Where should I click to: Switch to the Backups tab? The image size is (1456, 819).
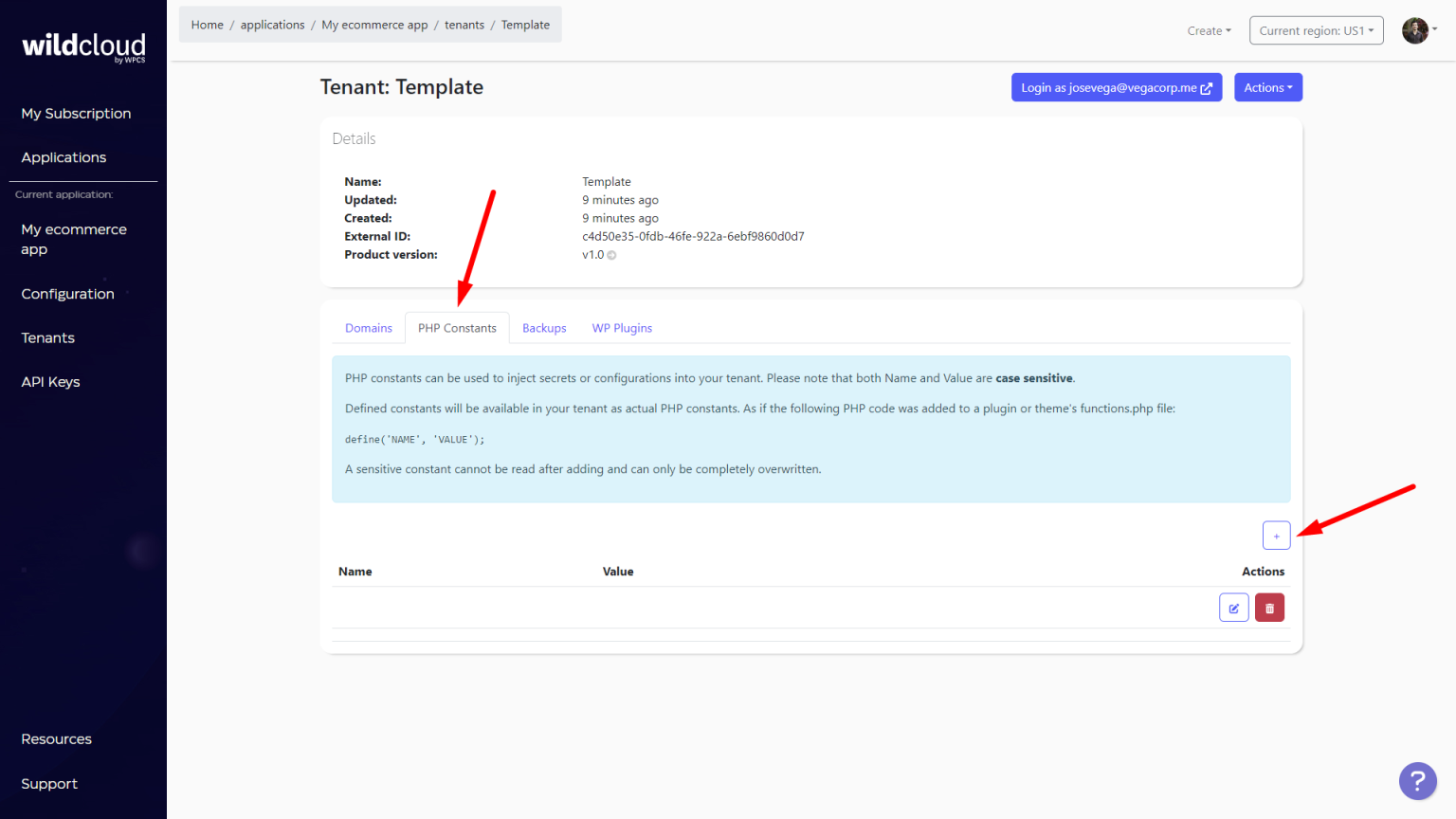(x=543, y=327)
